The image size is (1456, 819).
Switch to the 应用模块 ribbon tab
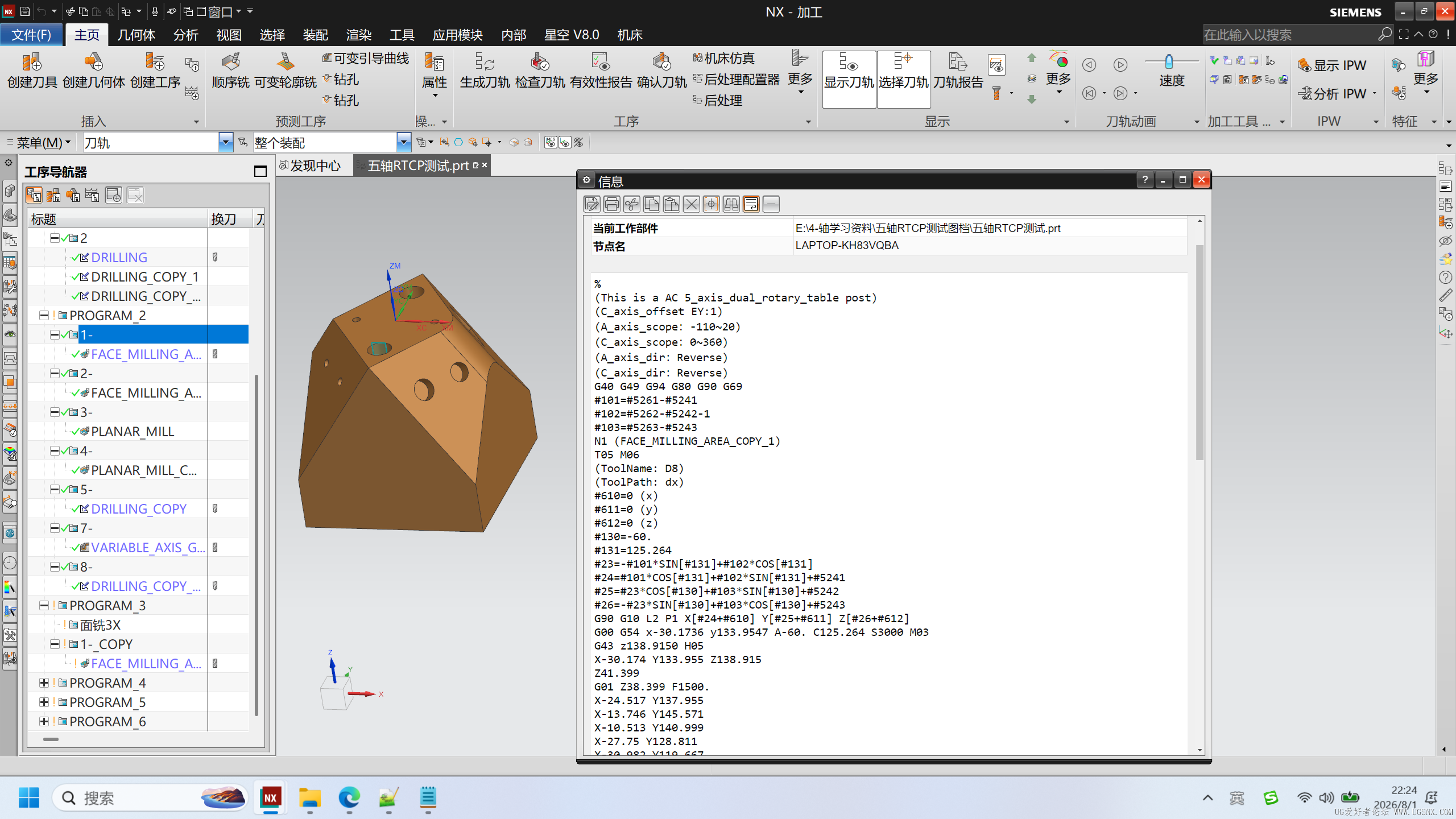click(x=457, y=35)
